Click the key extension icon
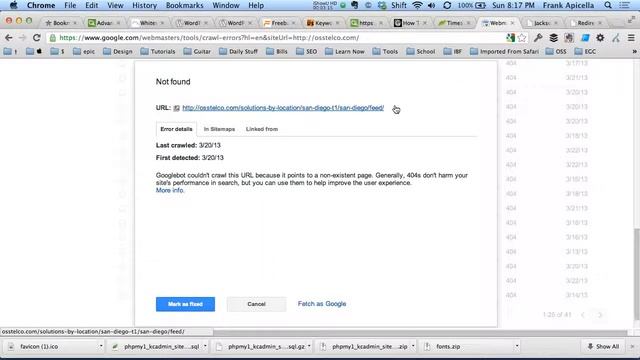The image size is (640, 360). [x=538, y=38]
